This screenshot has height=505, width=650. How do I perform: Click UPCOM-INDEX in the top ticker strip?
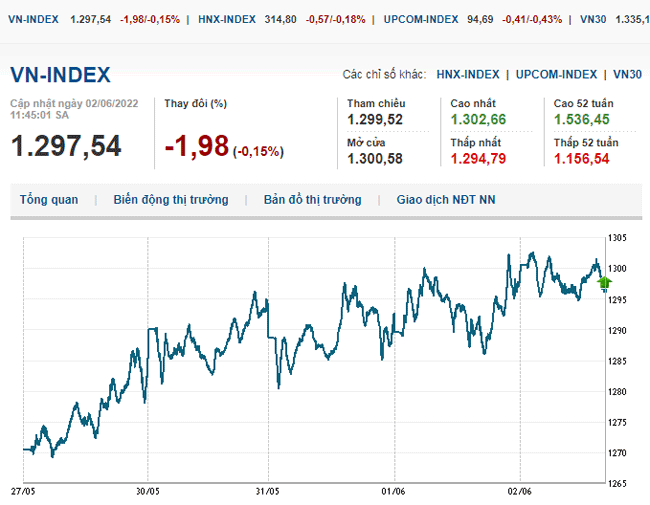(x=421, y=19)
